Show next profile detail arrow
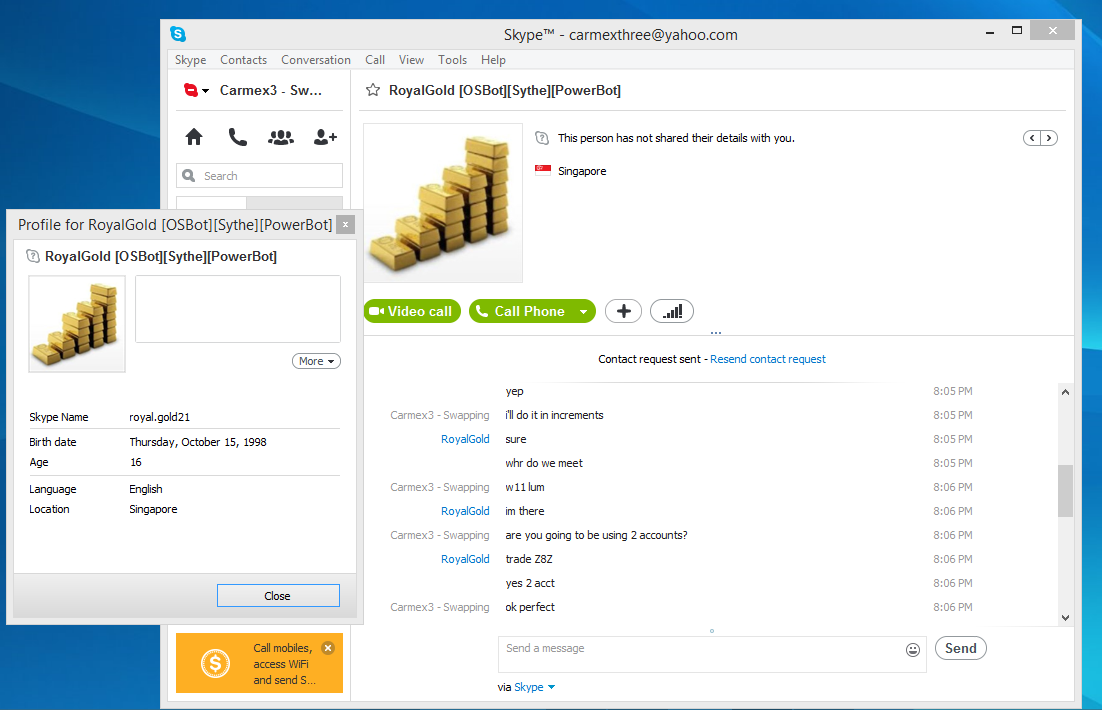This screenshot has height=710, width=1102. (x=1049, y=138)
